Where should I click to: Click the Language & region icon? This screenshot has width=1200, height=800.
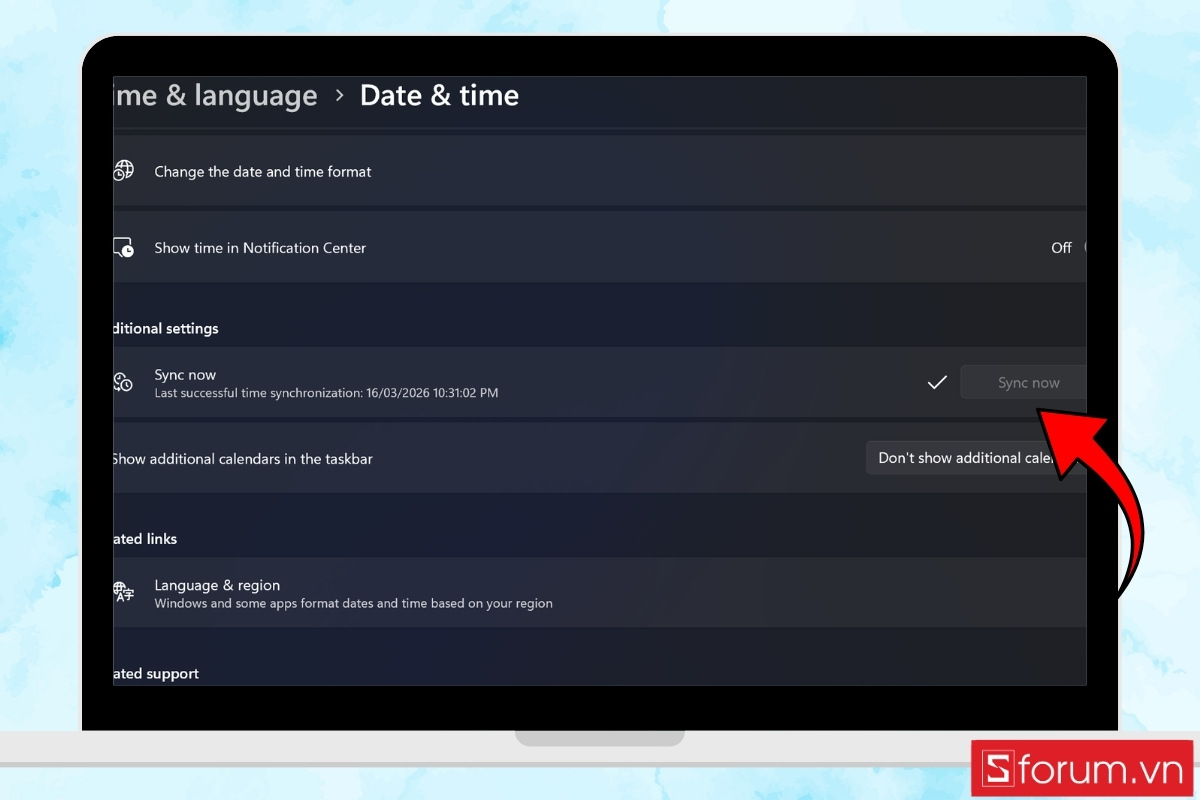[123, 593]
